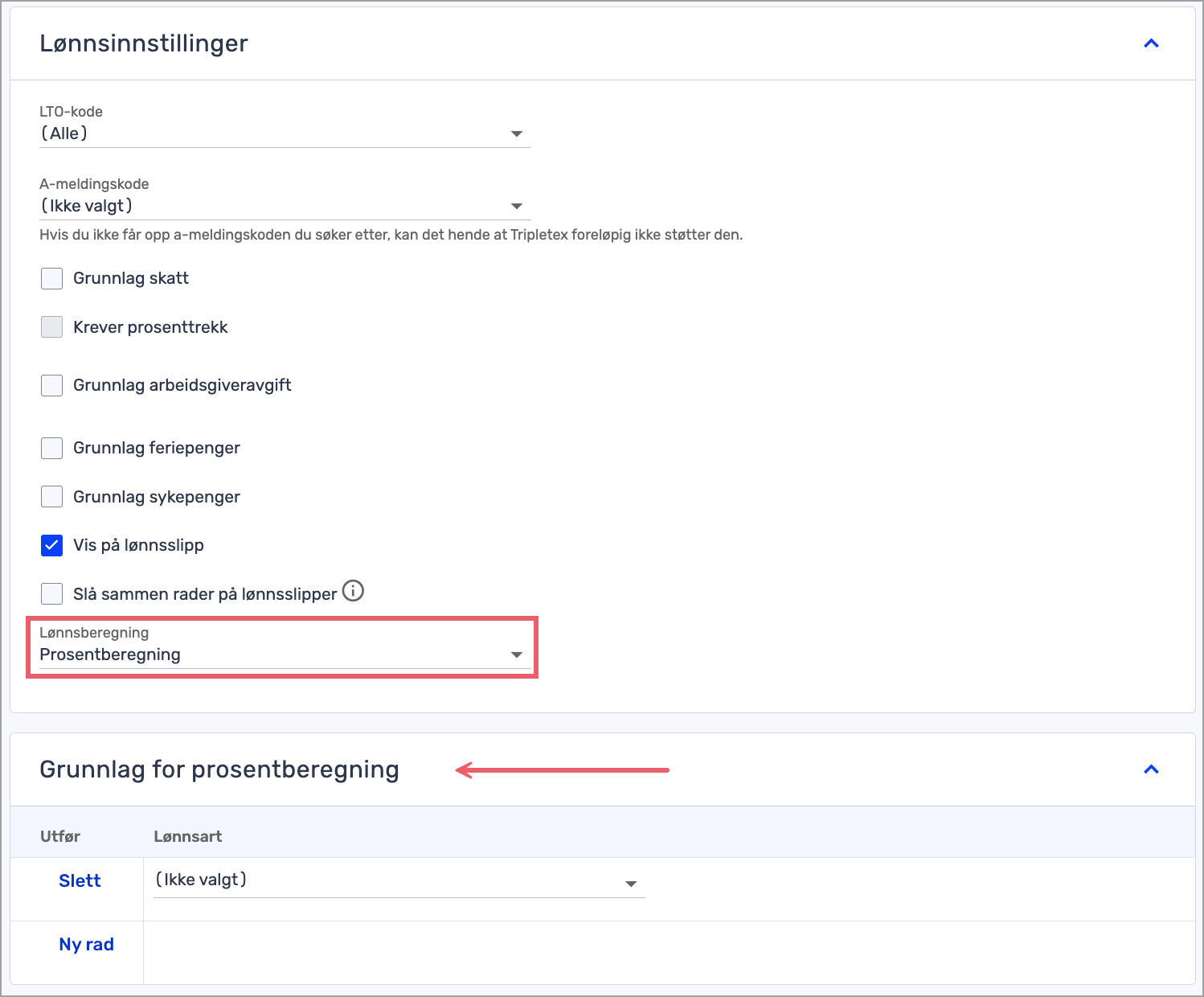Click the Lønnsart column header
1204x997 pixels.
(187, 836)
